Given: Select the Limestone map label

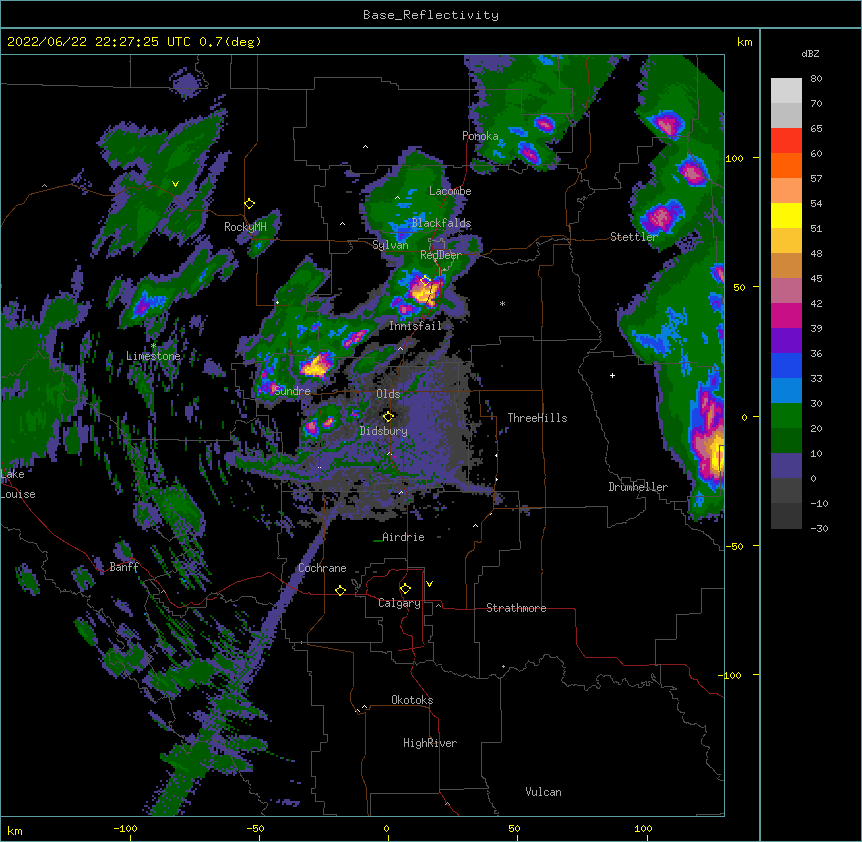Looking at the screenshot, I should 153,356.
